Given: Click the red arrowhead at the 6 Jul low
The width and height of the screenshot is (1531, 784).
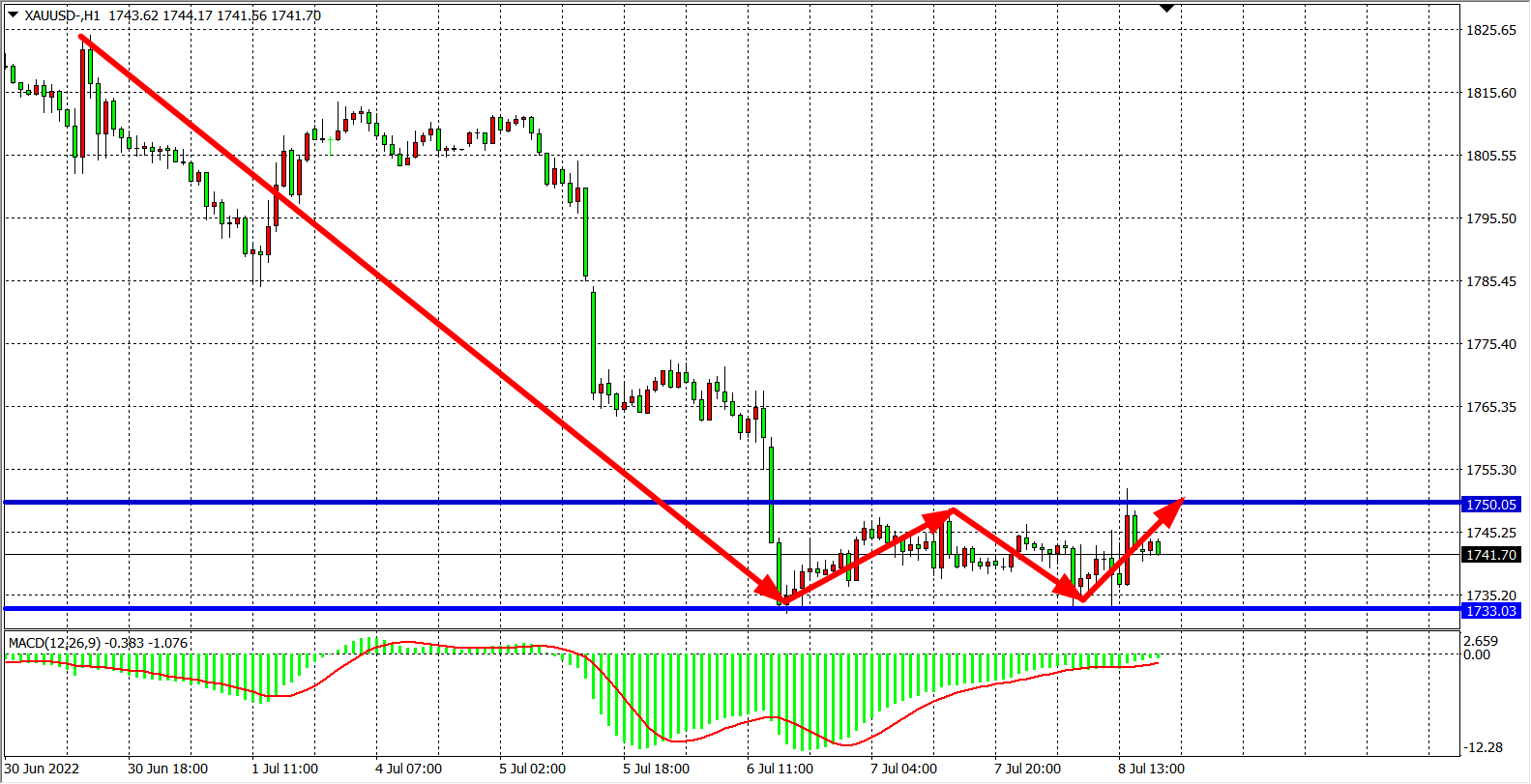Looking at the screenshot, I should (x=772, y=591).
